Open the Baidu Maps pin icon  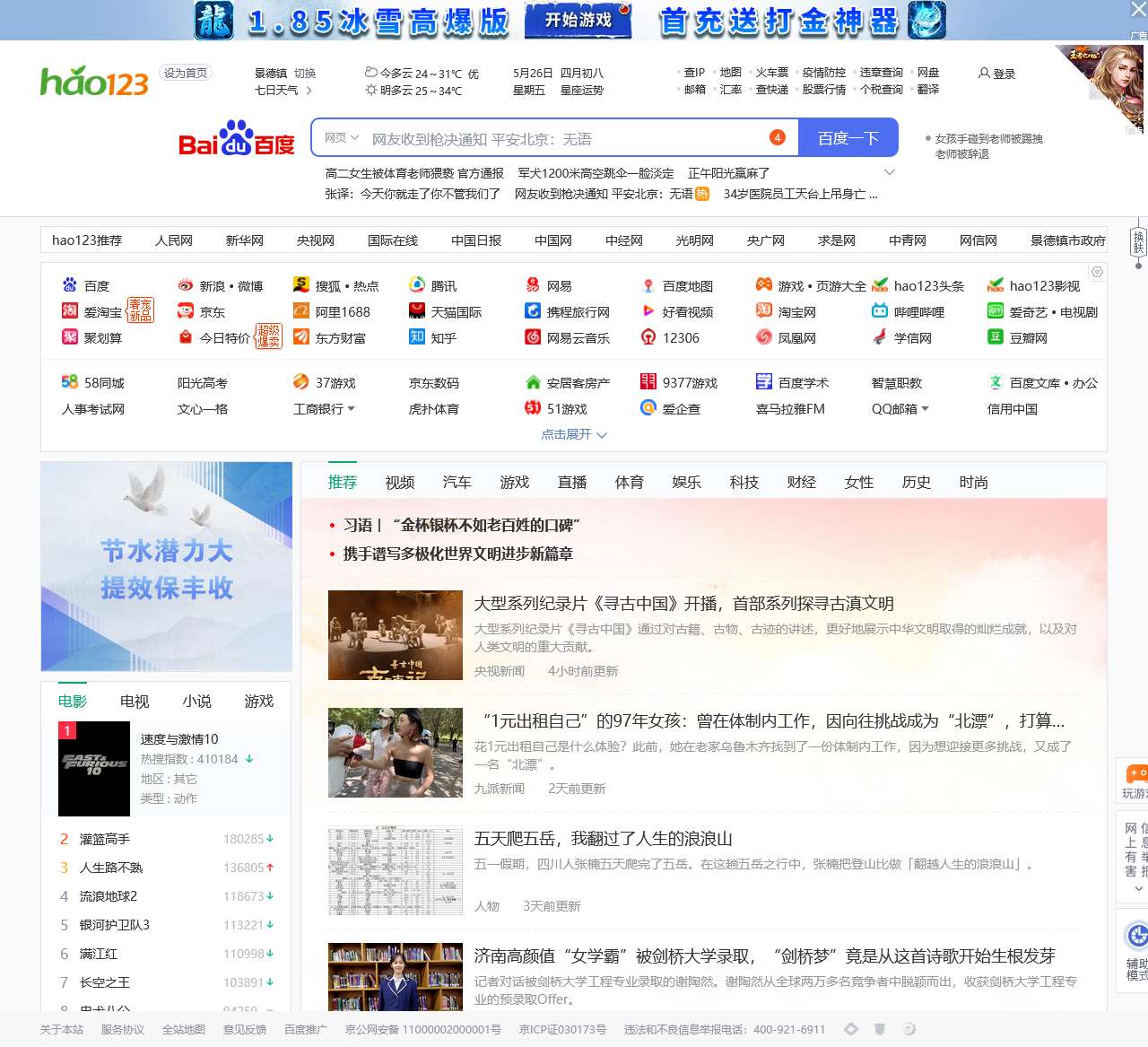(x=648, y=285)
